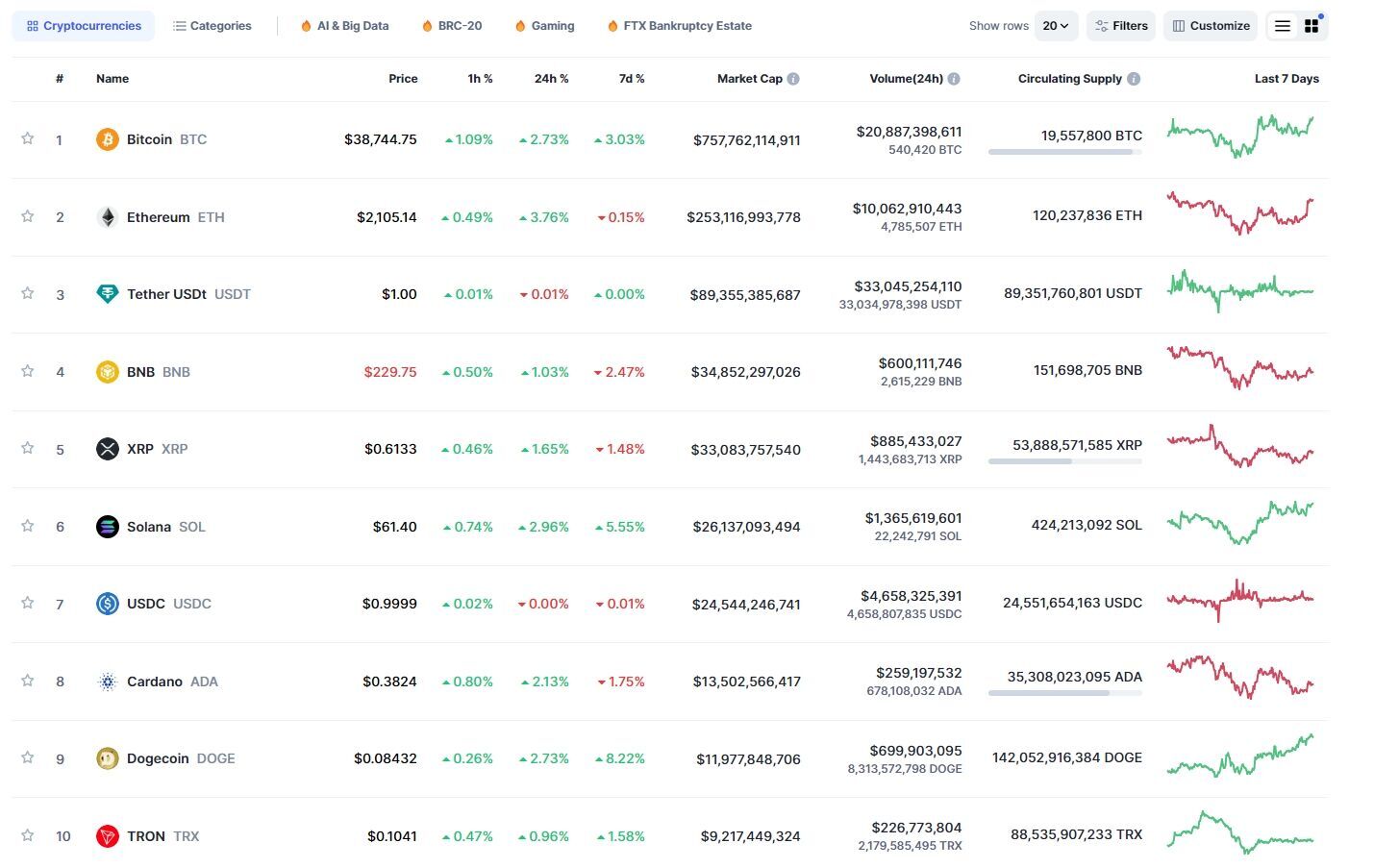Star Bitcoin to add to watchlist
The width and height of the screenshot is (1374, 868).
click(28, 138)
